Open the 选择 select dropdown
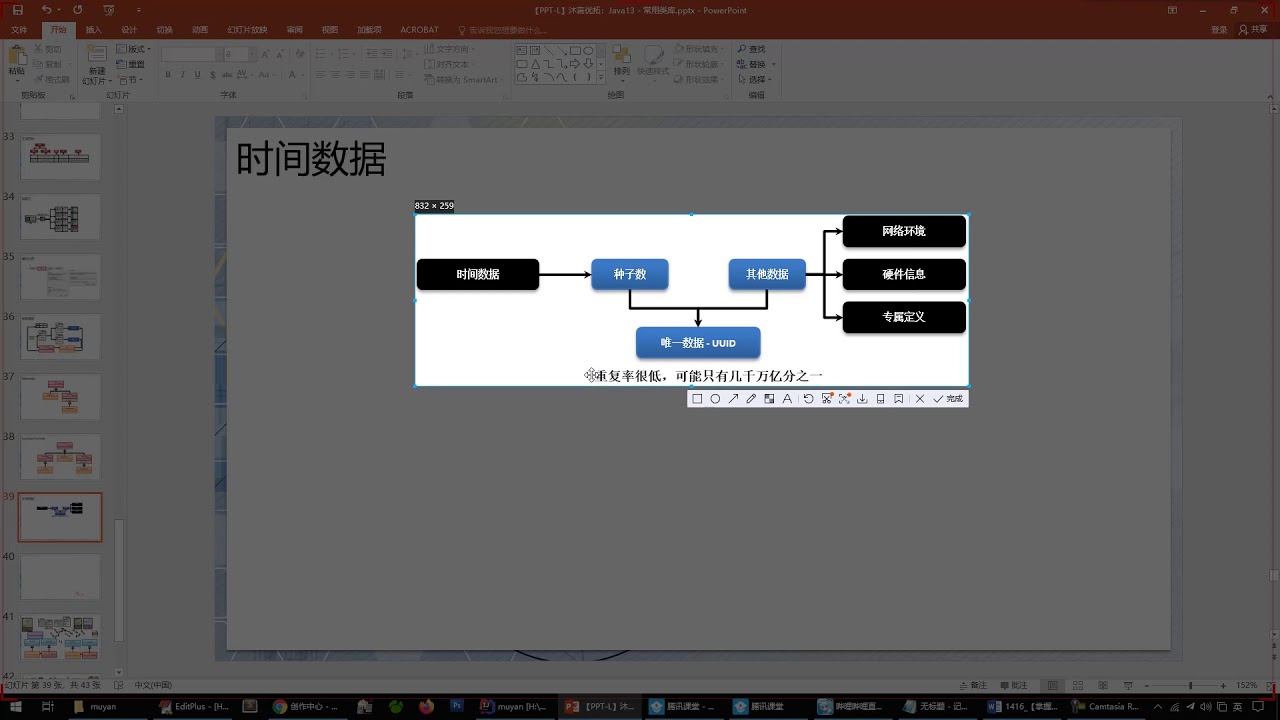 [756, 79]
